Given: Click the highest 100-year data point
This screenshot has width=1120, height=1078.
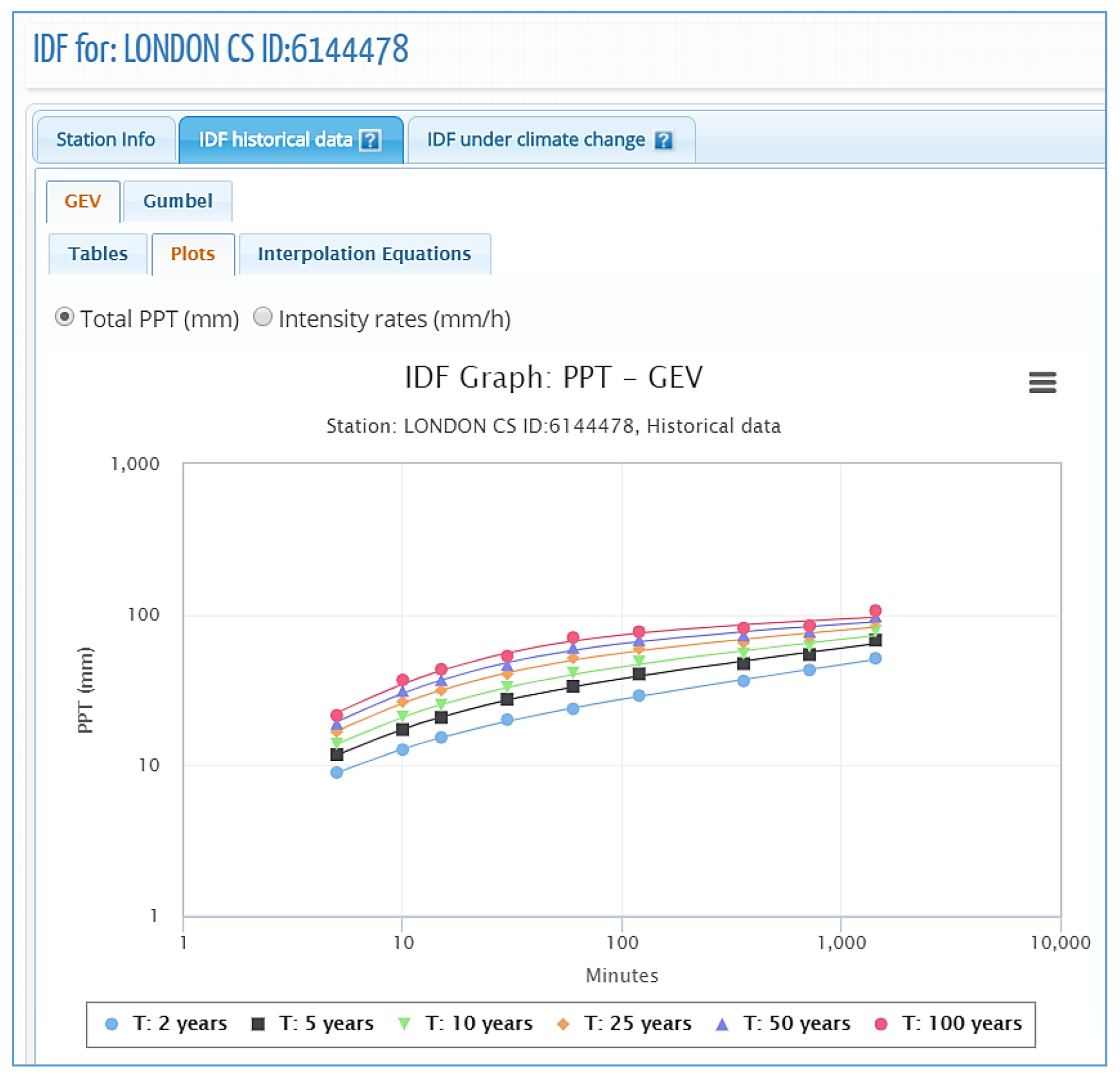Looking at the screenshot, I should pos(875,610).
